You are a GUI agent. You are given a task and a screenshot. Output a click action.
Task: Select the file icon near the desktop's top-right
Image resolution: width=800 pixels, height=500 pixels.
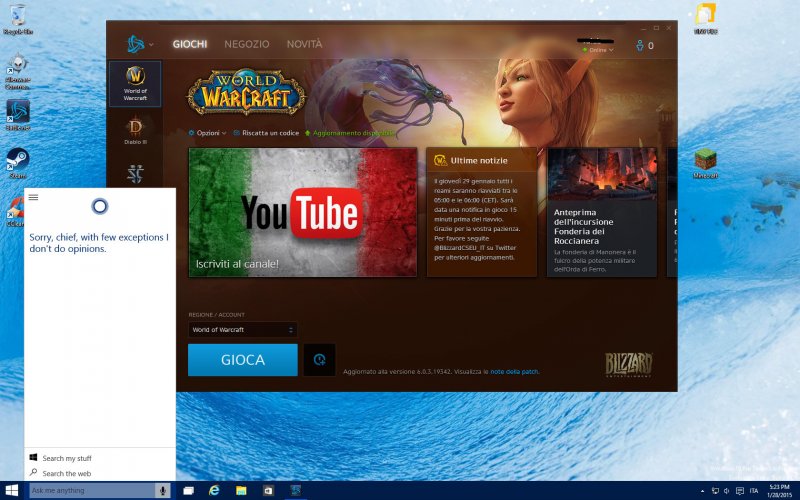[x=706, y=18]
